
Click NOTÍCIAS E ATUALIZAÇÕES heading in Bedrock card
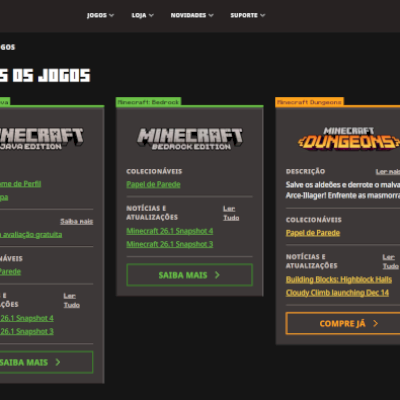tap(152, 213)
